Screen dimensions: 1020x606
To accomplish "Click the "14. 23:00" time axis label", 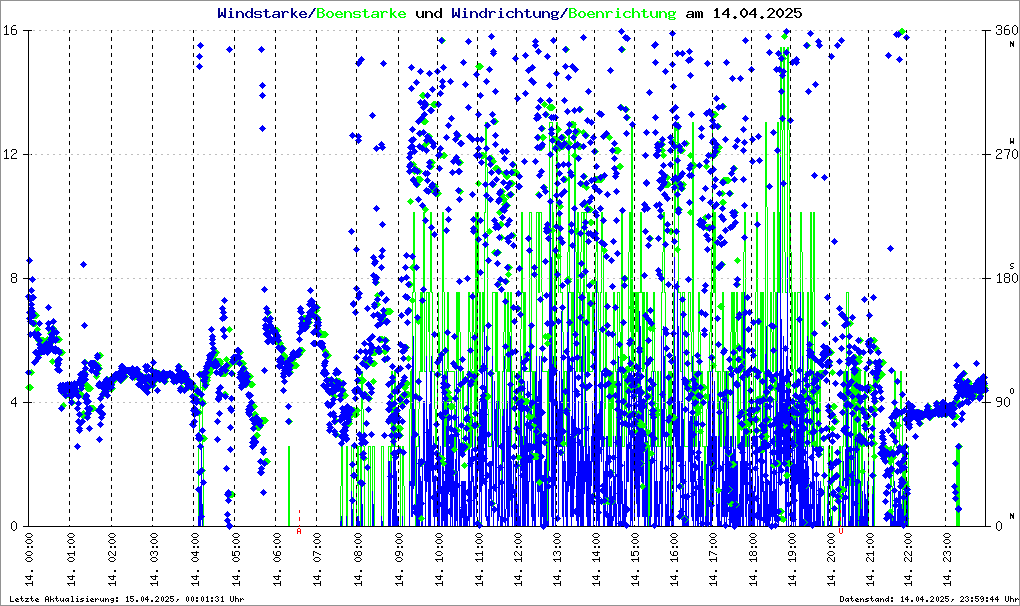I will (x=946, y=560).
